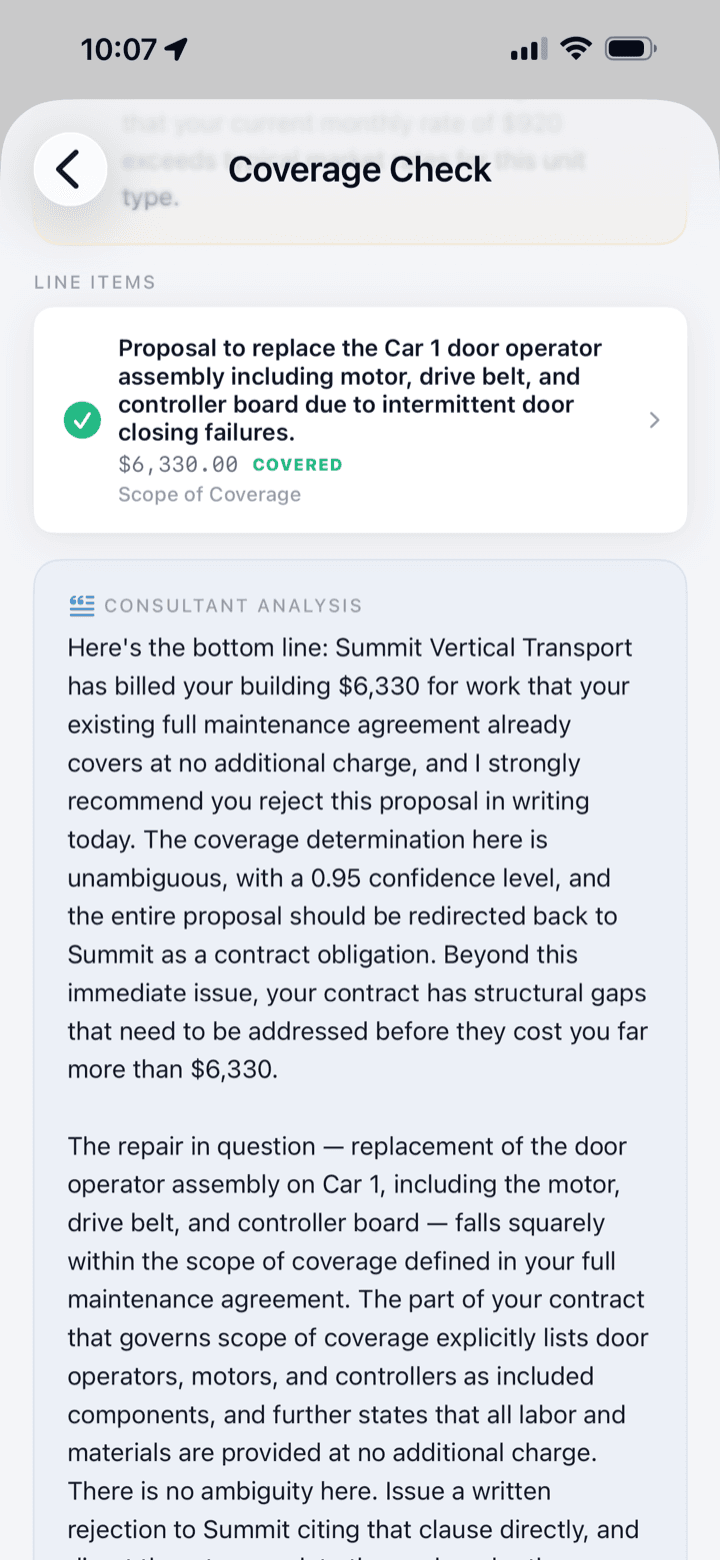Open the Scope of Coverage reference

[209, 494]
